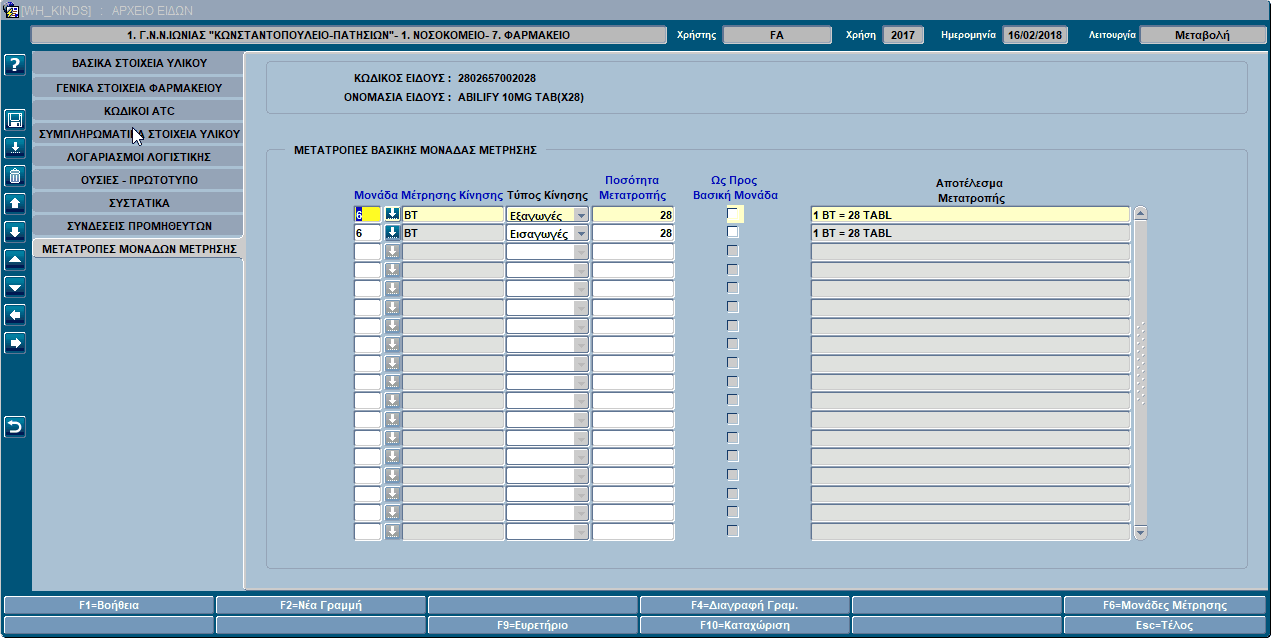Click the Αποτέλεσμα Μετατροπής column header

coord(970,190)
